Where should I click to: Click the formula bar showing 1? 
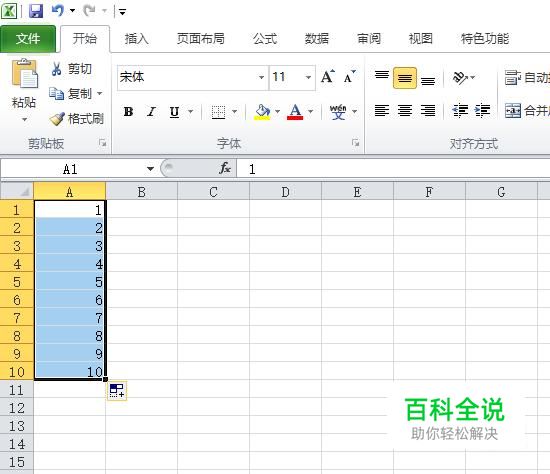394,169
